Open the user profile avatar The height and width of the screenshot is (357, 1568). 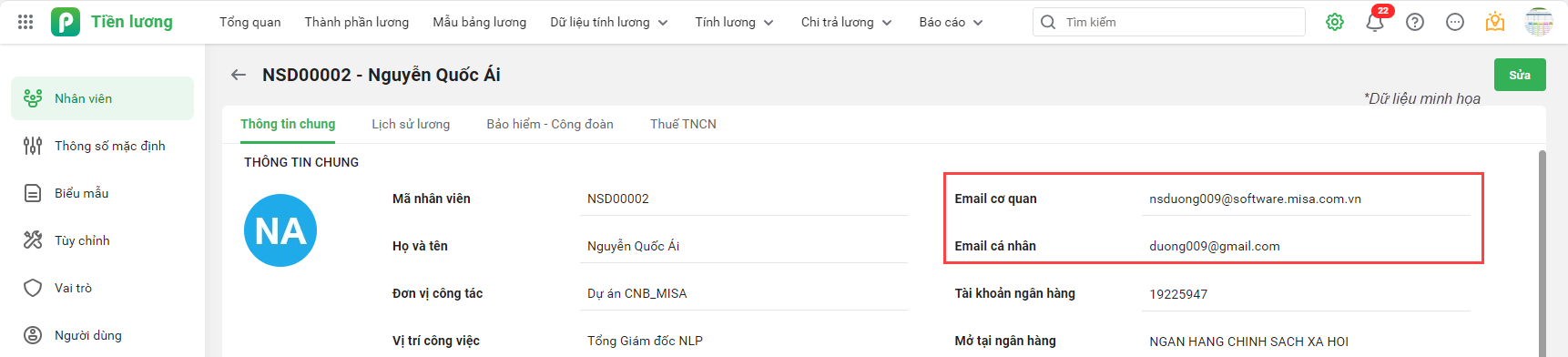pos(1539,22)
